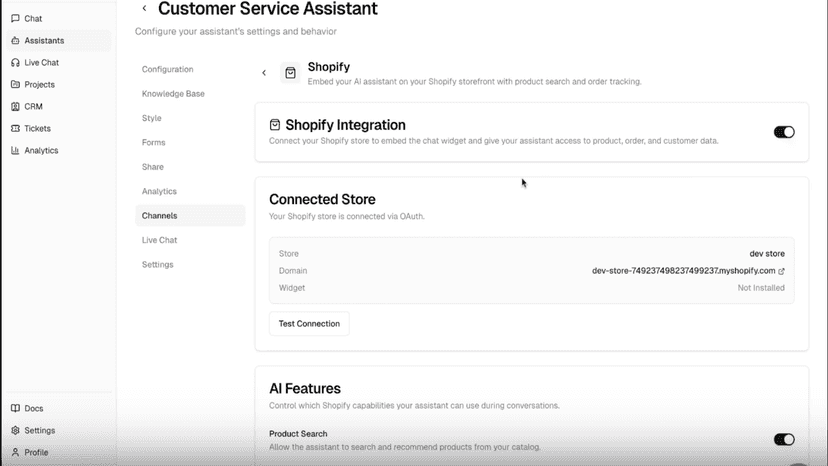Click the Docs book icon

click(x=15, y=408)
